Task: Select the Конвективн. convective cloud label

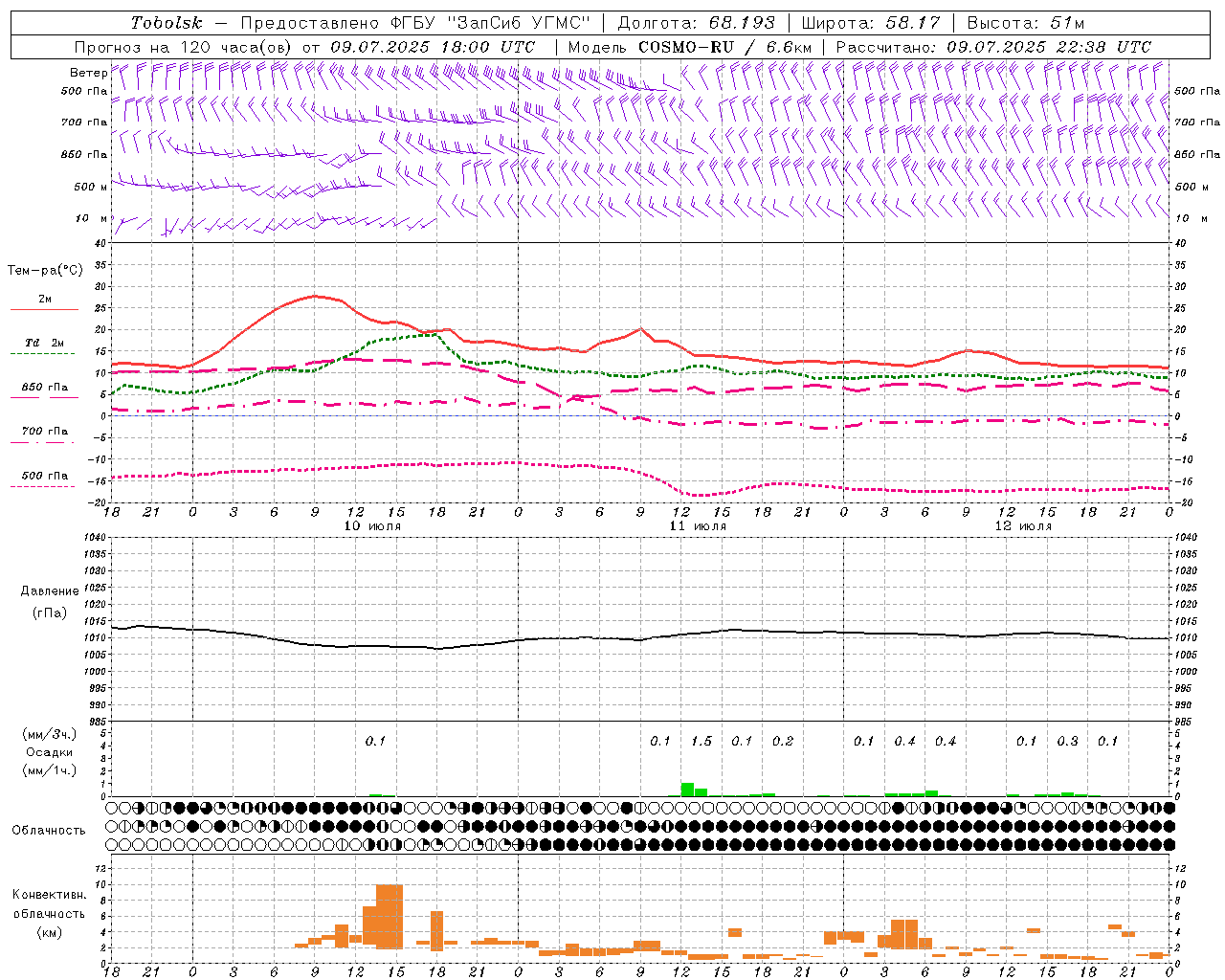Action: [x=50, y=895]
